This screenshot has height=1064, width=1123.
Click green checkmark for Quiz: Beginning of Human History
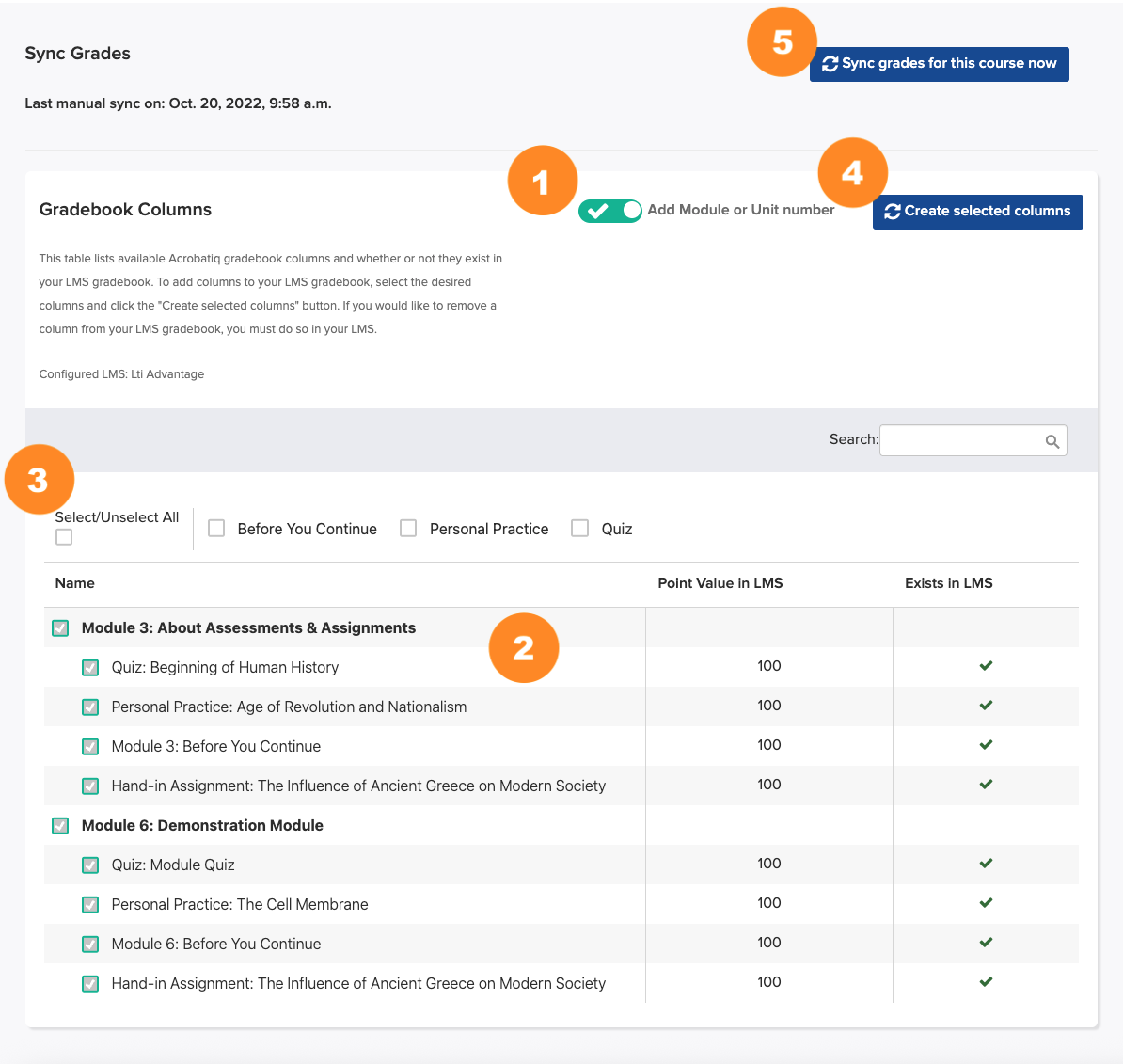pyautogui.click(x=986, y=666)
